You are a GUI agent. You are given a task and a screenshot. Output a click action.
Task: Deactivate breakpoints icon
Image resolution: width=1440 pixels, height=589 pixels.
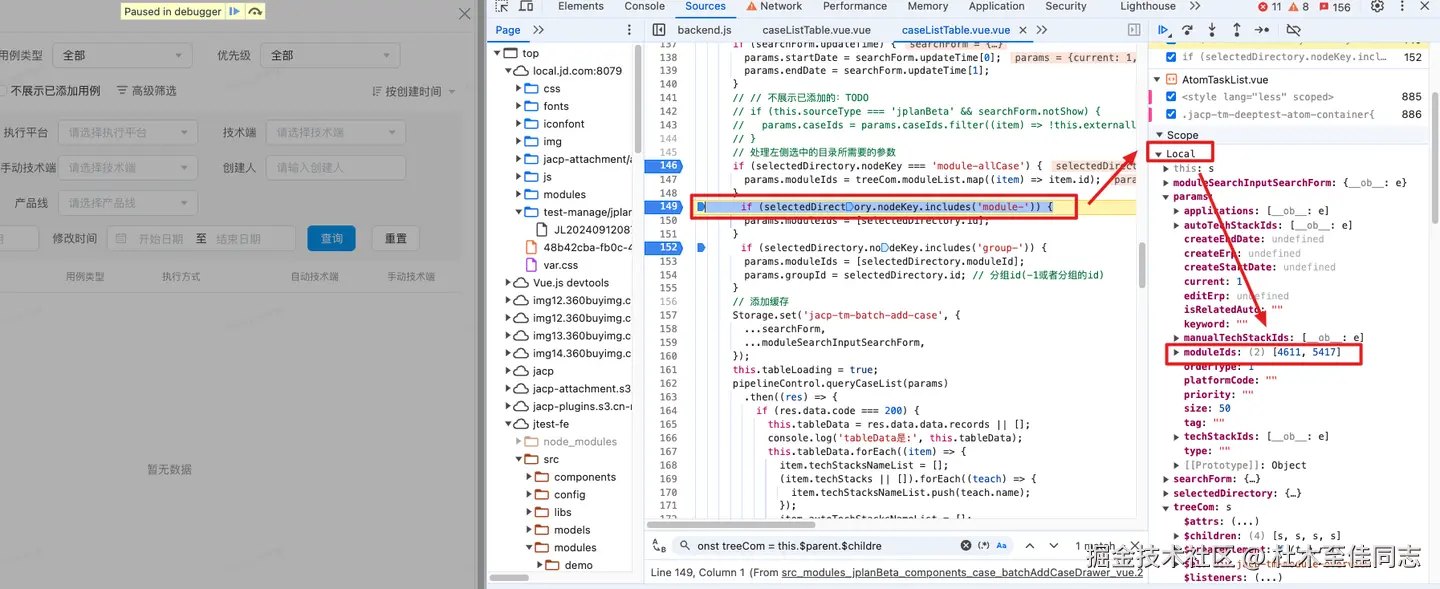pos(1293,30)
